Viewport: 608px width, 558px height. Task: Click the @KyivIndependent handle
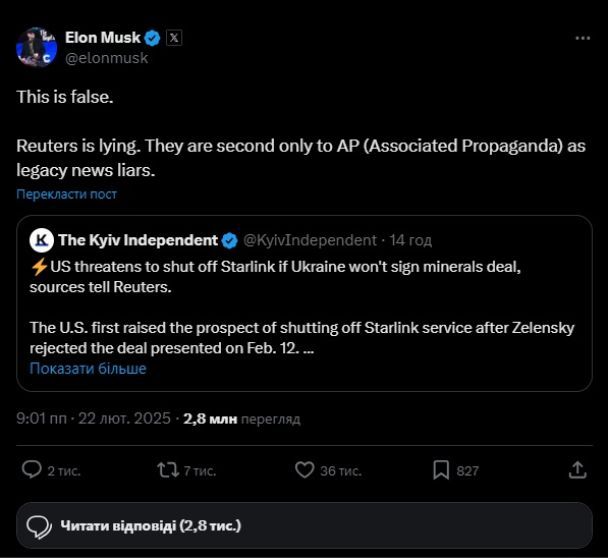(310, 240)
